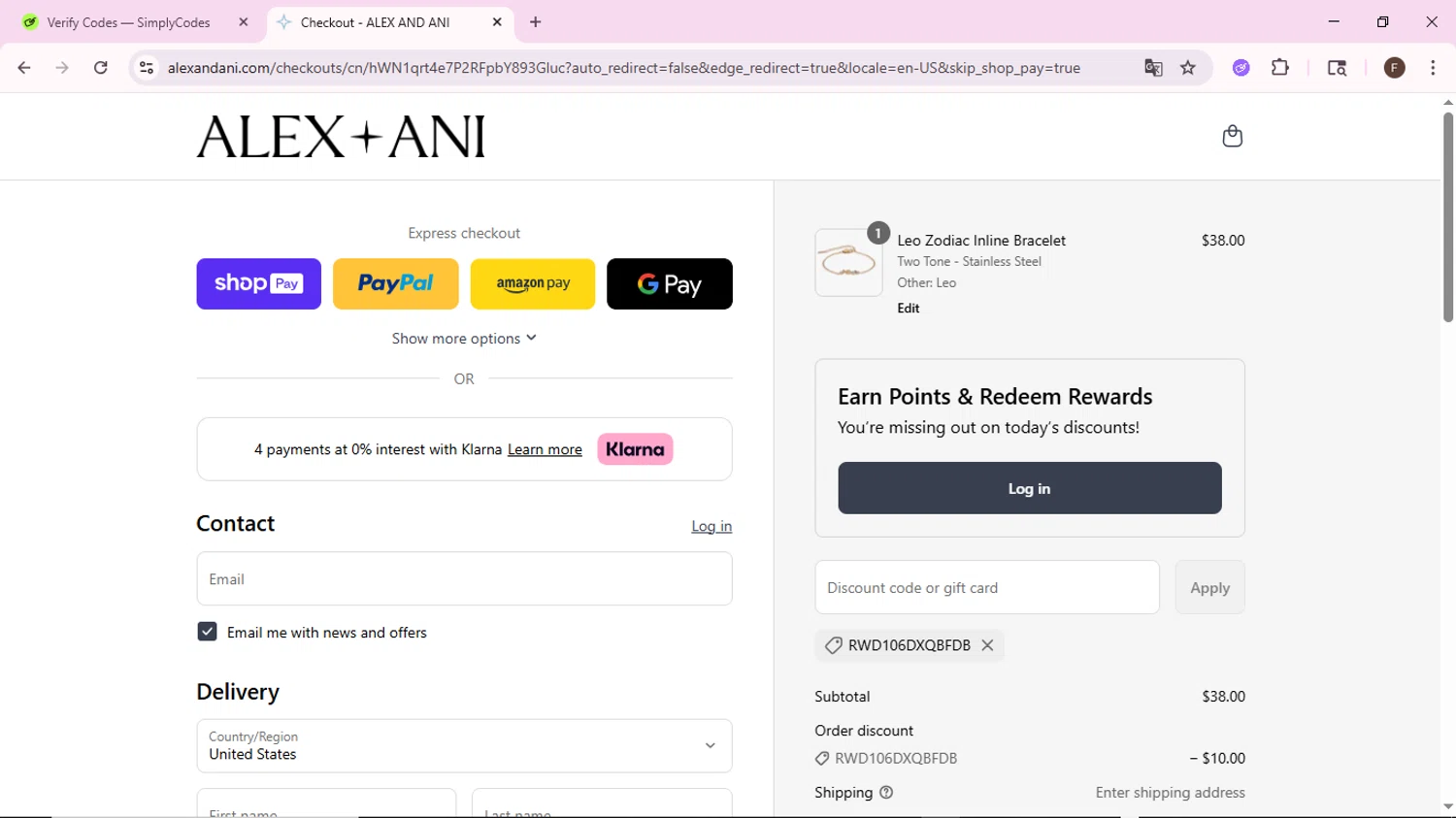Pay with Amazon Pay button
This screenshot has width=1456, height=818.
click(533, 283)
